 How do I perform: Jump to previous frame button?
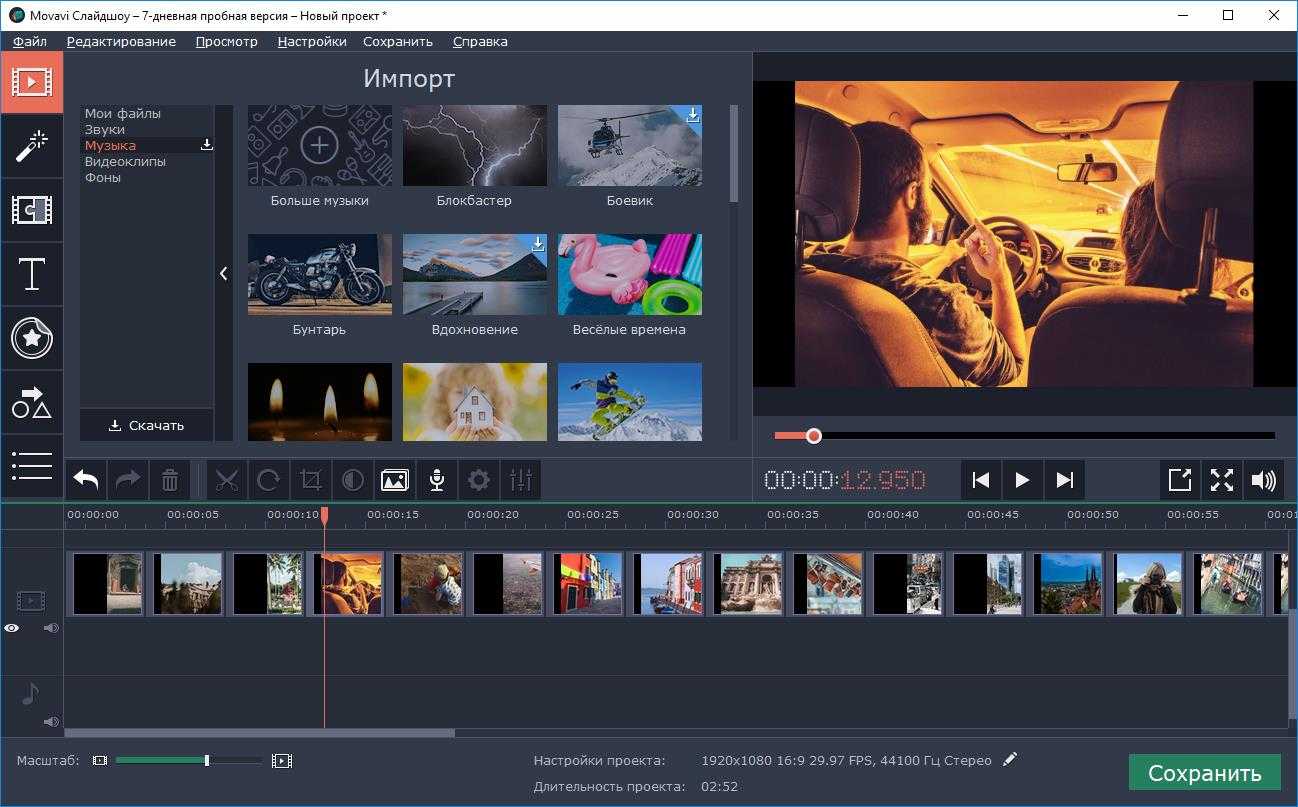981,481
